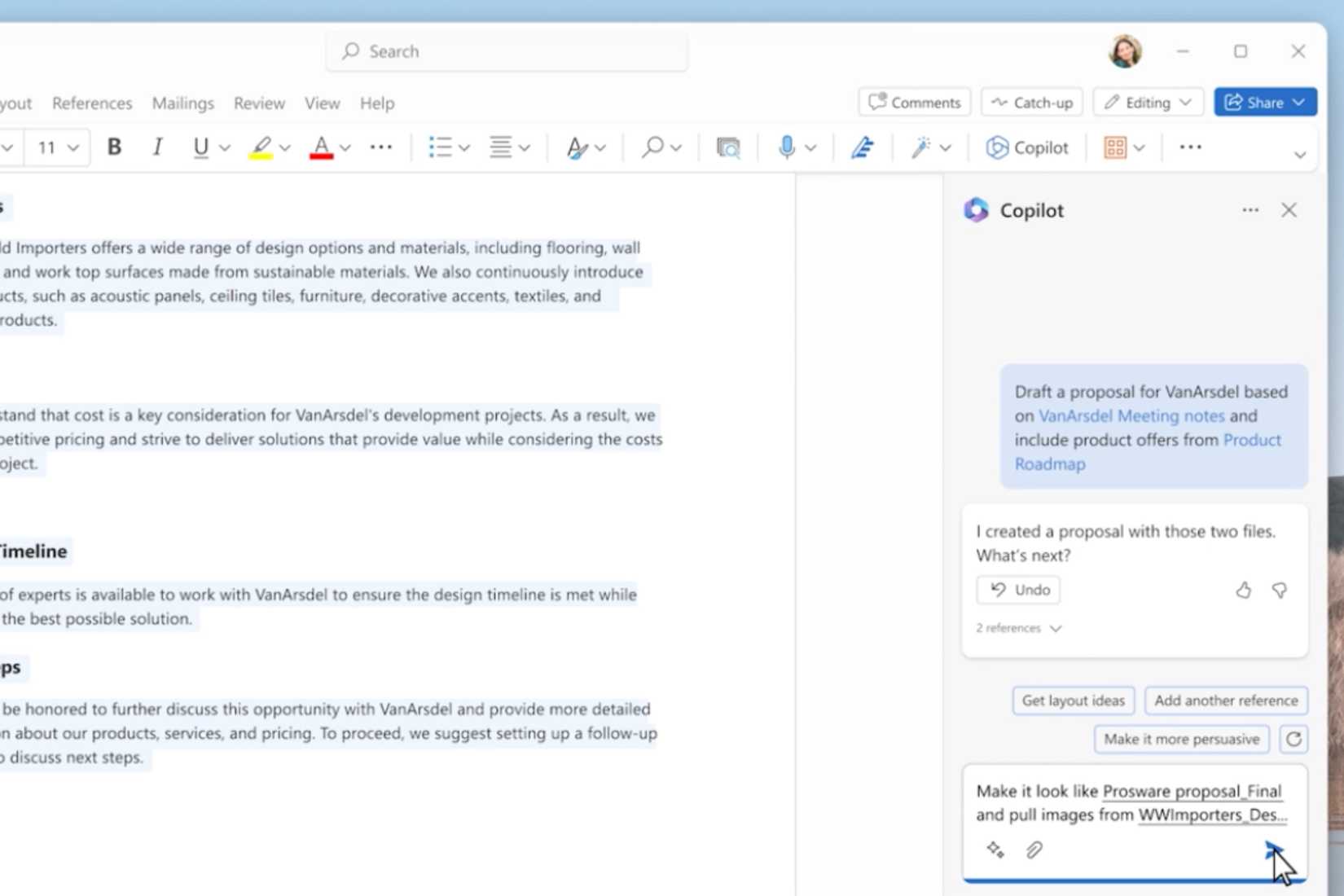Open the Styles icon
Screen dimensions: 1344x896
click(x=577, y=147)
